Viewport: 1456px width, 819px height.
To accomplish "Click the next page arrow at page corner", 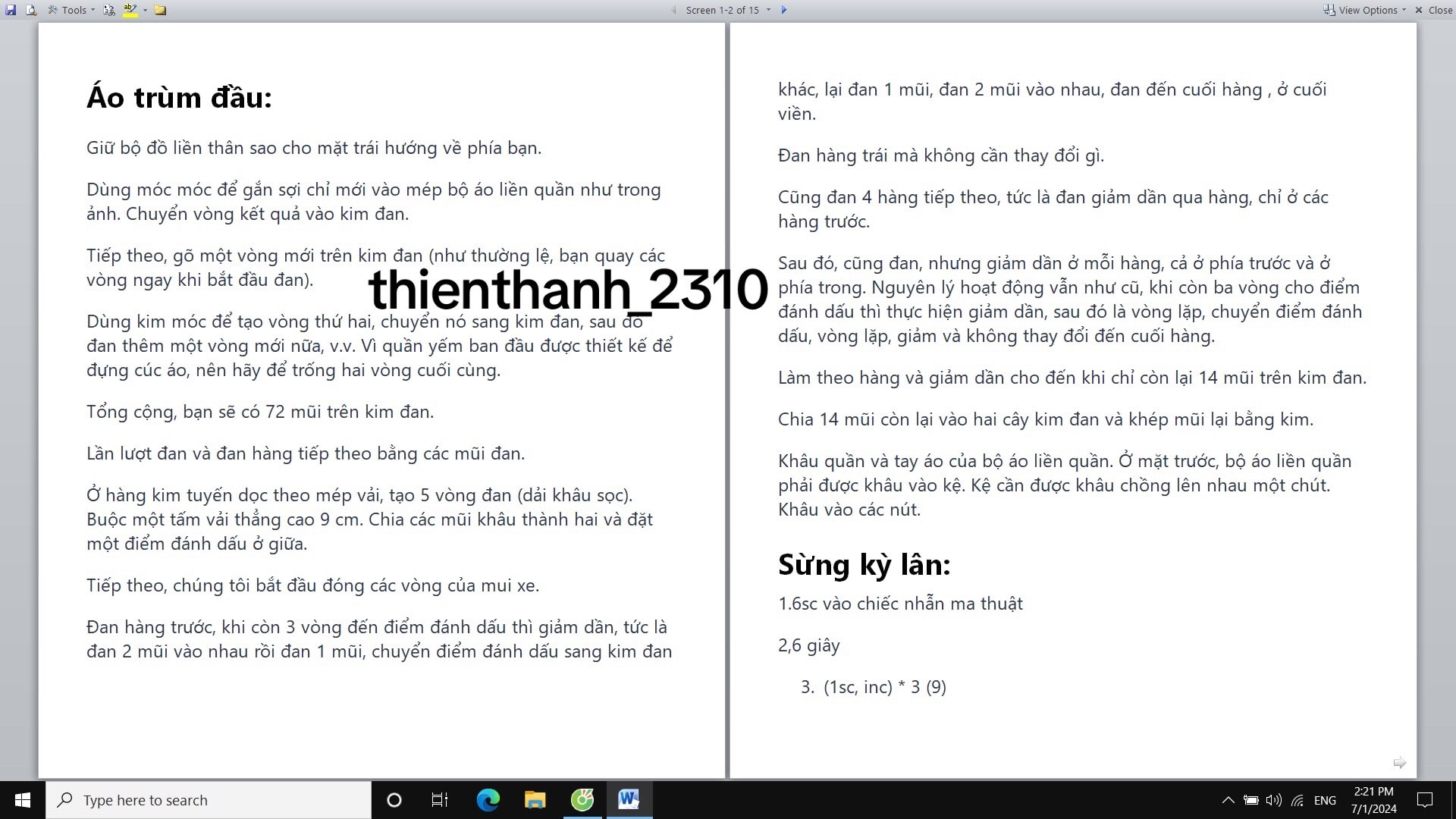I will pyautogui.click(x=1399, y=762).
